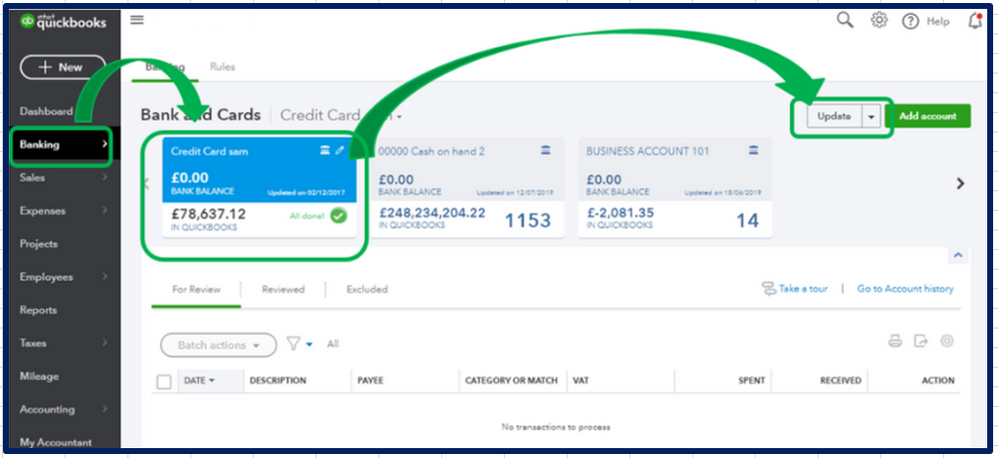Click the ACTION column header
998x458 pixels.
tap(938, 380)
